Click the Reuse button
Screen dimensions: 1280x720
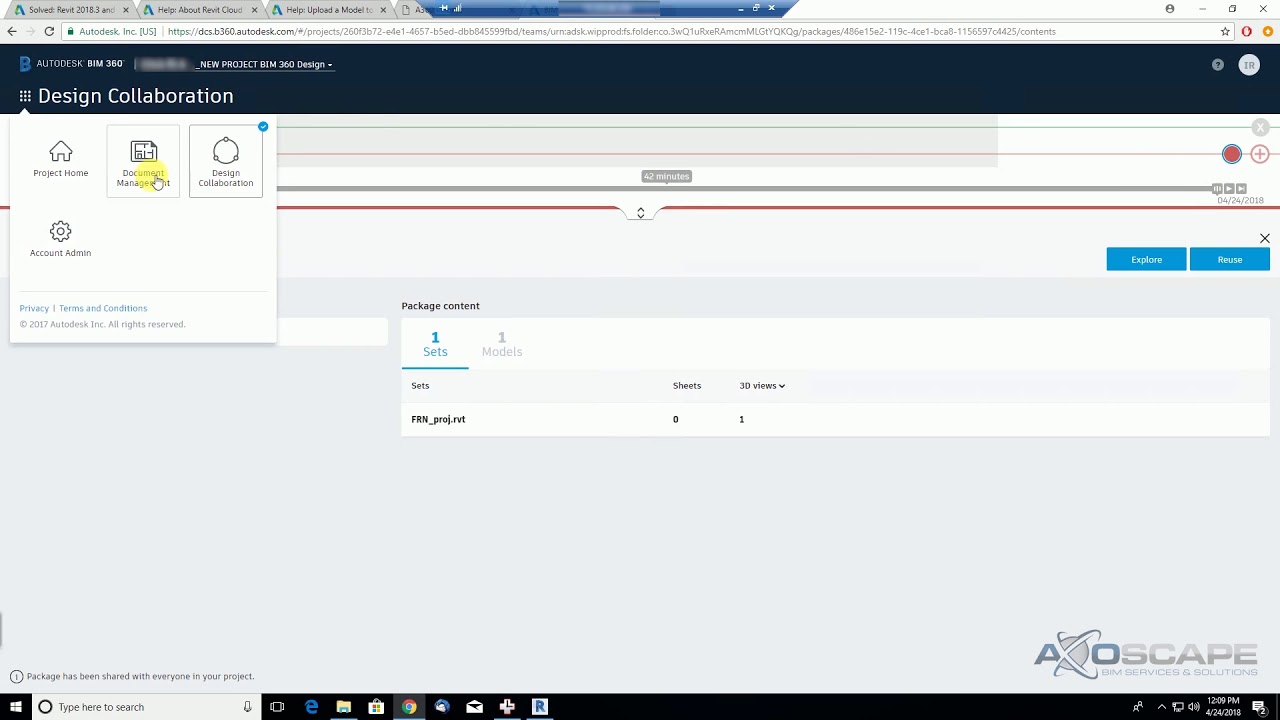(x=1230, y=259)
